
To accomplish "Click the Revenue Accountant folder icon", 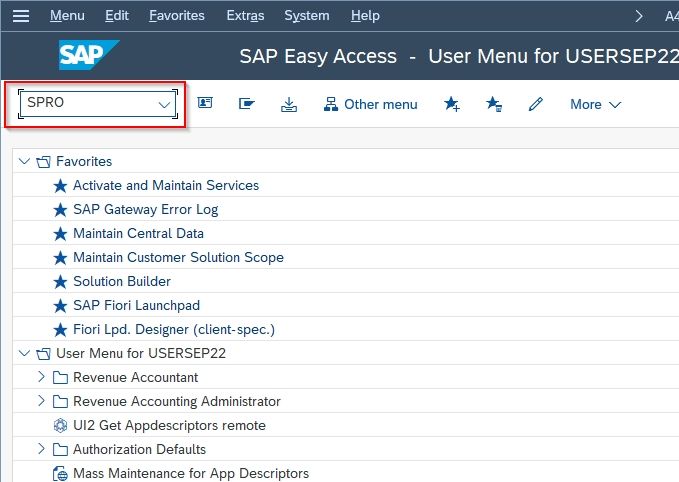I will tap(60, 378).
